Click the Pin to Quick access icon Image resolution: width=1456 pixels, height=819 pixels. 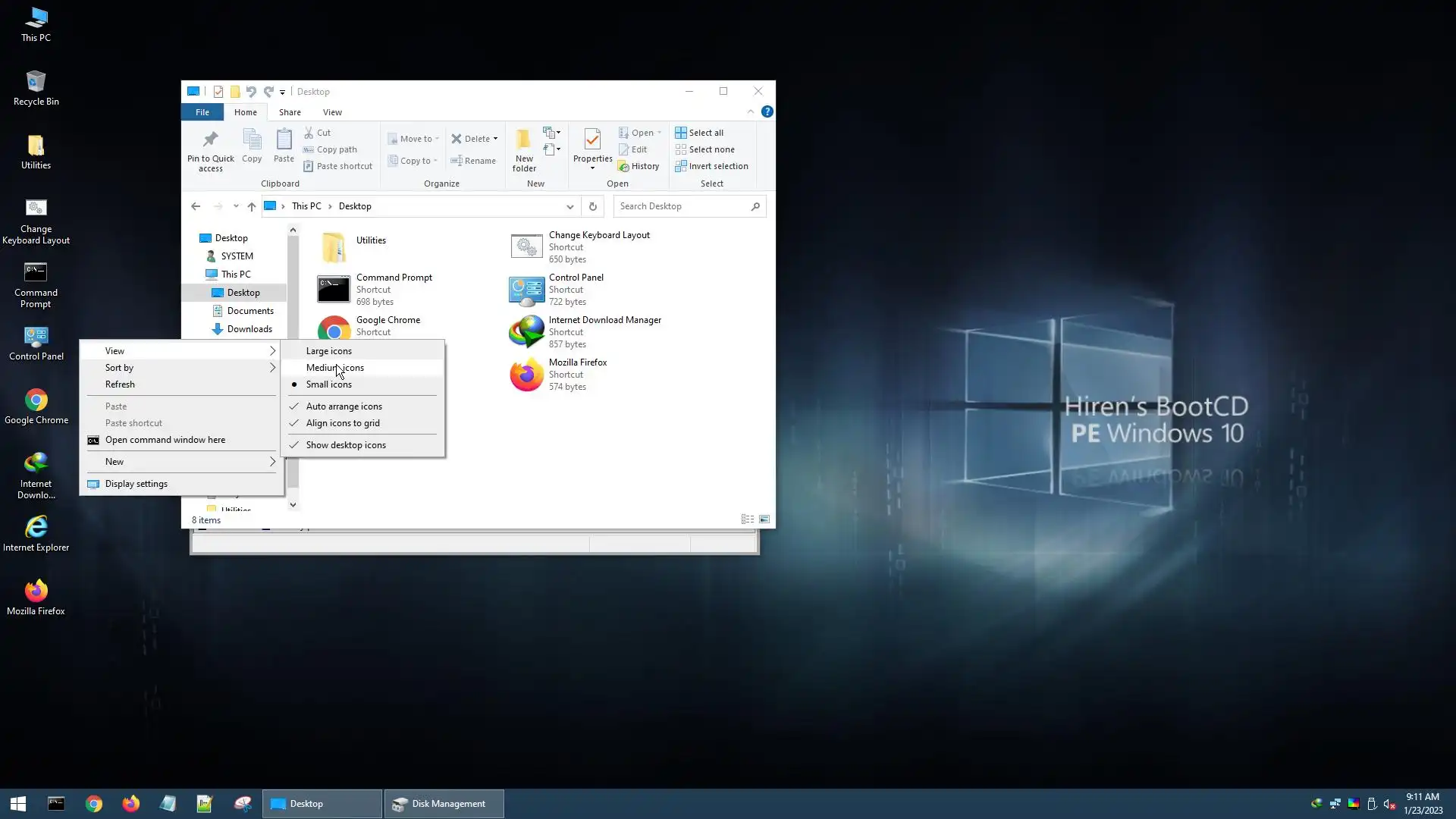point(210,140)
